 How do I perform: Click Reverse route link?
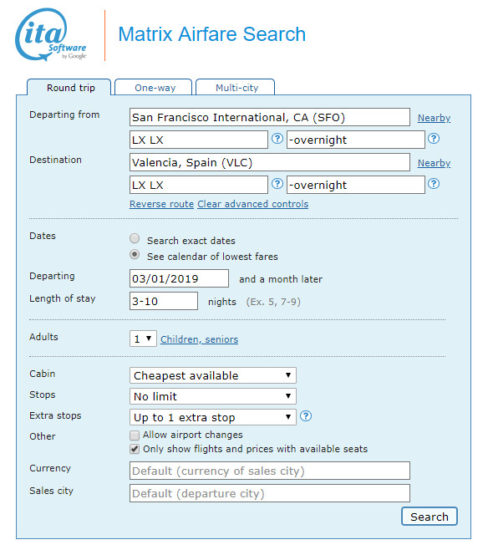coord(161,204)
